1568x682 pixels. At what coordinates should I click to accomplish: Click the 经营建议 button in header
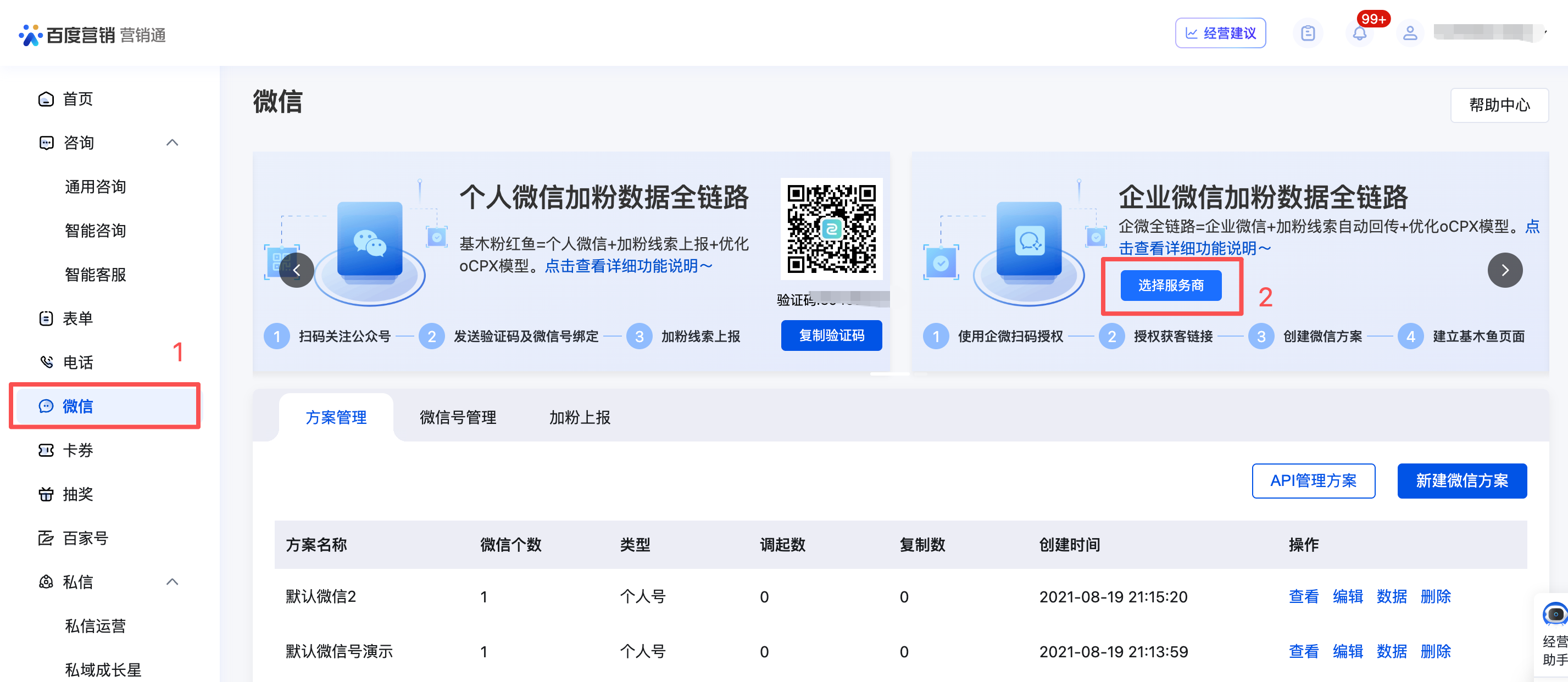[x=1220, y=33]
